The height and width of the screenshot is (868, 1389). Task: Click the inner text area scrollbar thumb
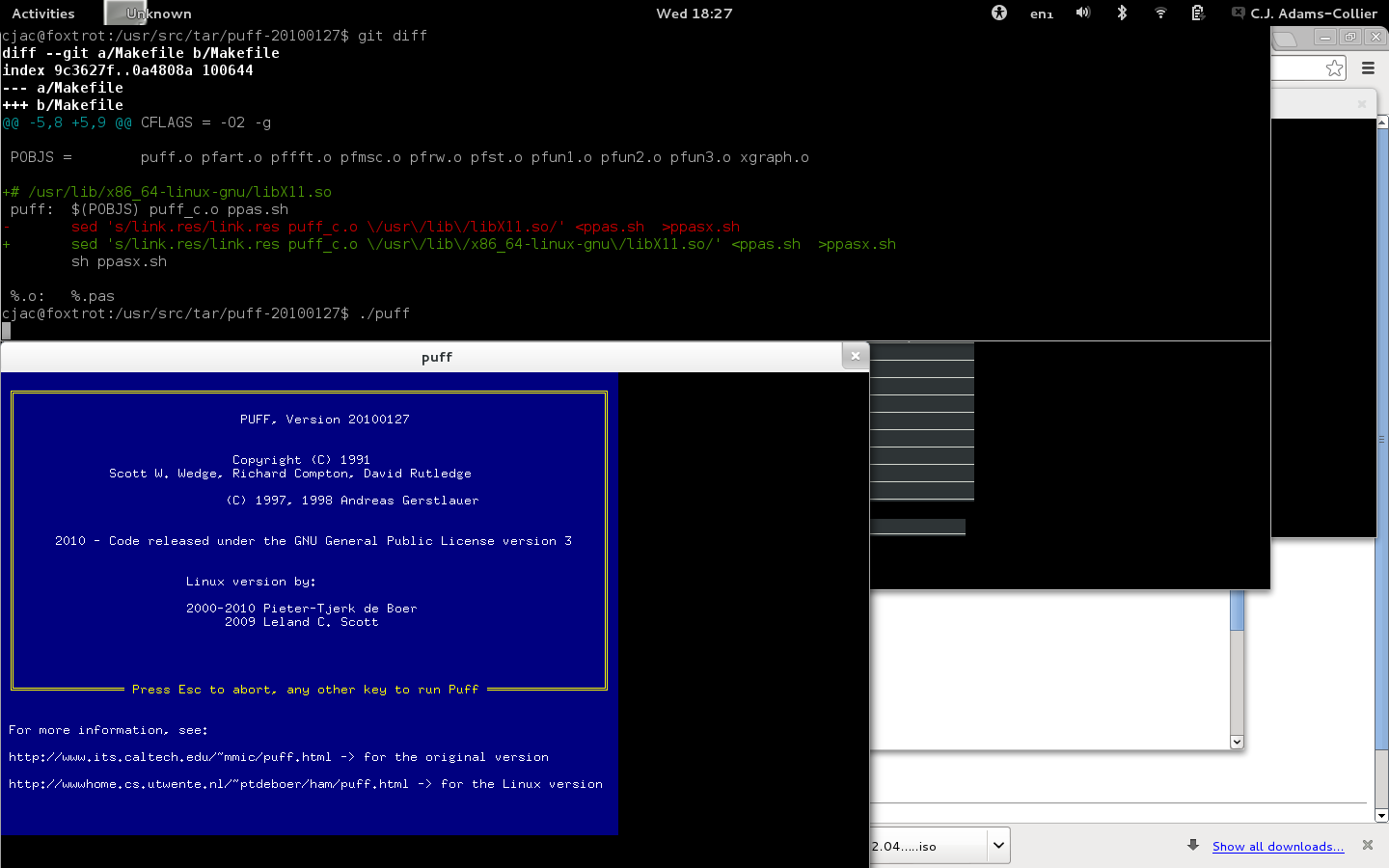click(x=1238, y=610)
